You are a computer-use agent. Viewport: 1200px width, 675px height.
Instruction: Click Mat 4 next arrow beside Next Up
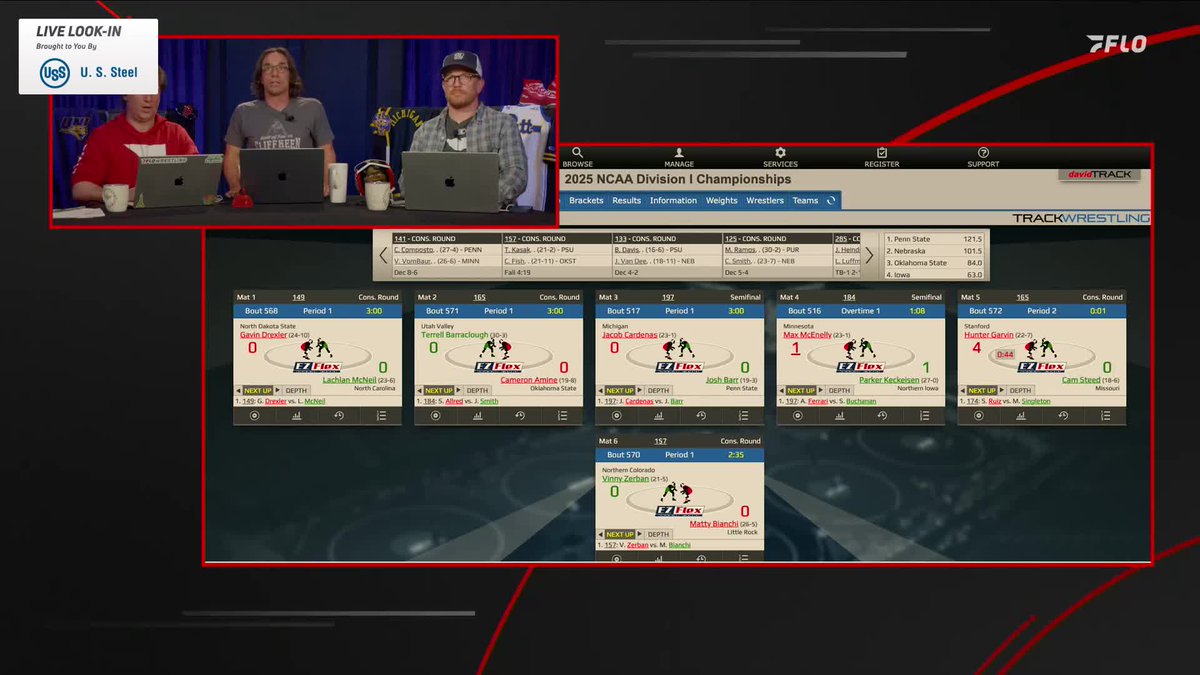(x=820, y=391)
